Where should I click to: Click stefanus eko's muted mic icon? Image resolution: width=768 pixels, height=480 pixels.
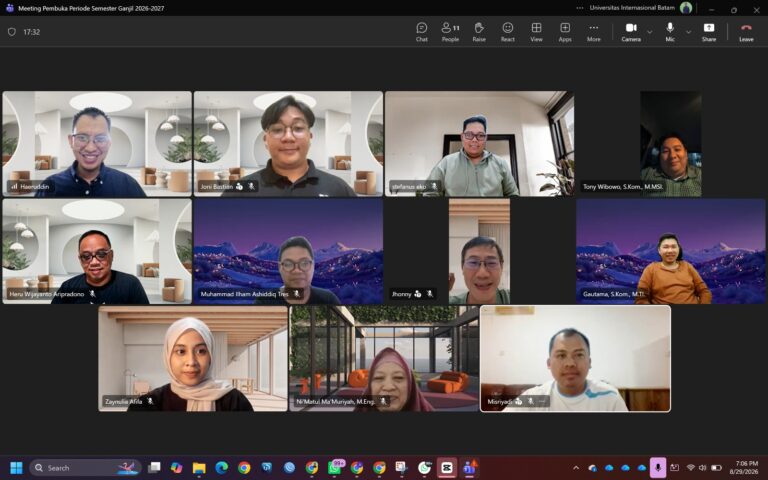pyautogui.click(x=434, y=186)
